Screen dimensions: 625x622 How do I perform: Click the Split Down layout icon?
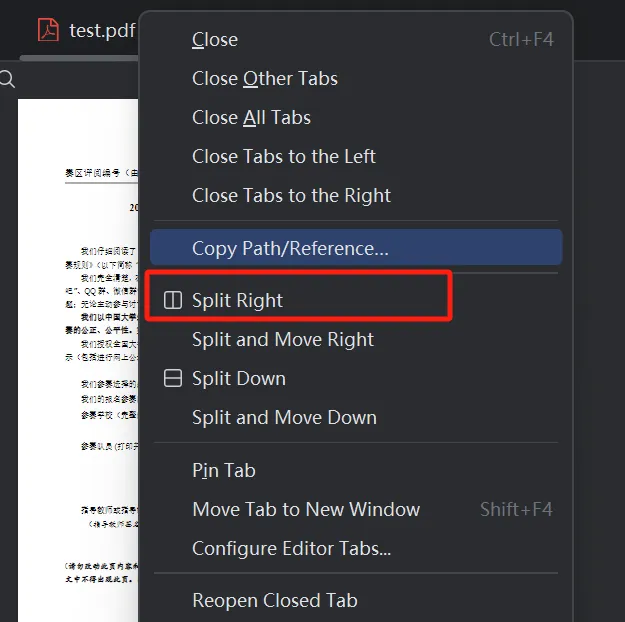point(173,378)
